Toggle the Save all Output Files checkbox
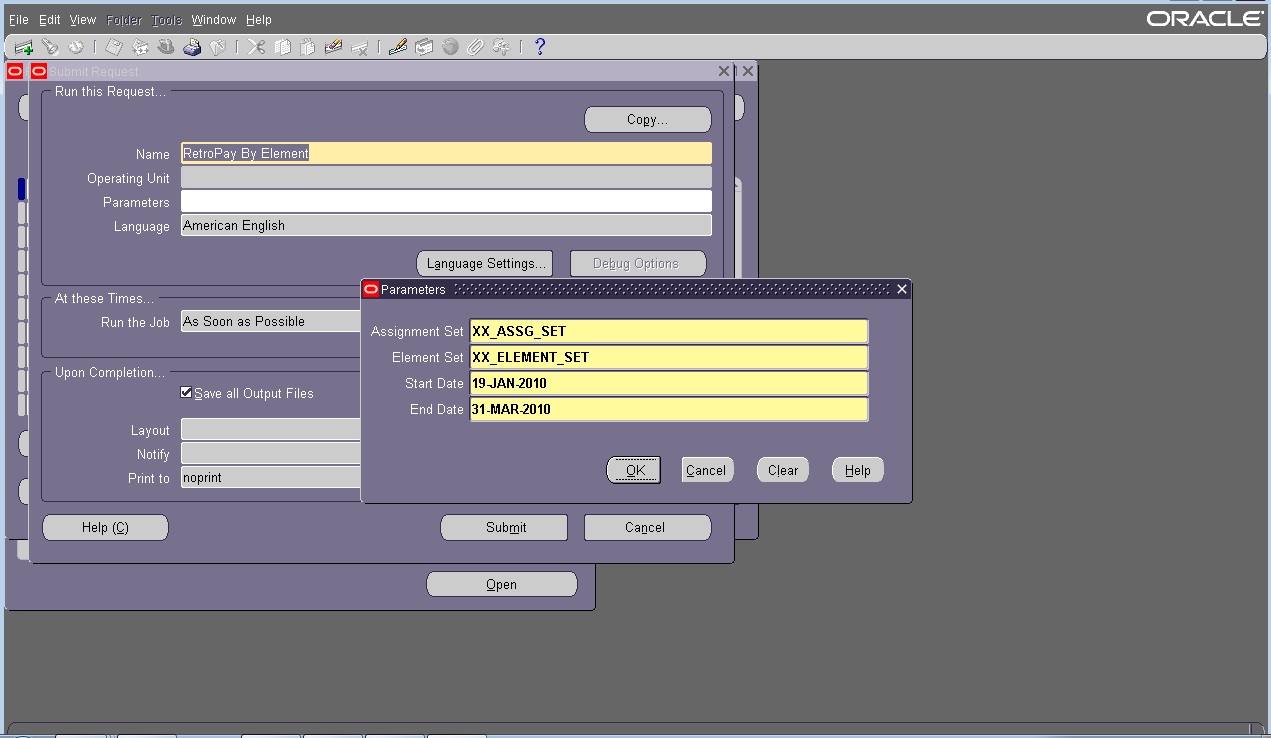This screenshot has height=738, width=1271. (186, 393)
